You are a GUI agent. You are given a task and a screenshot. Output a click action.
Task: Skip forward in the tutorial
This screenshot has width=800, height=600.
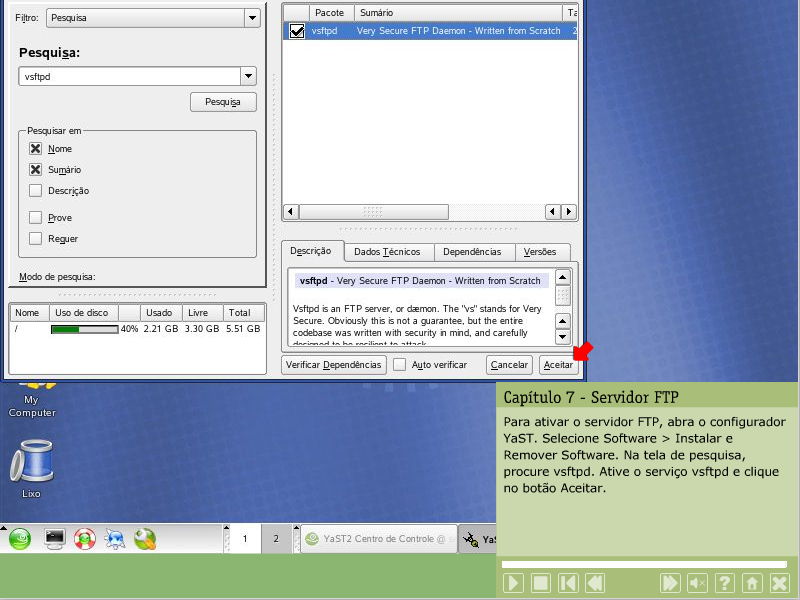click(x=670, y=583)
